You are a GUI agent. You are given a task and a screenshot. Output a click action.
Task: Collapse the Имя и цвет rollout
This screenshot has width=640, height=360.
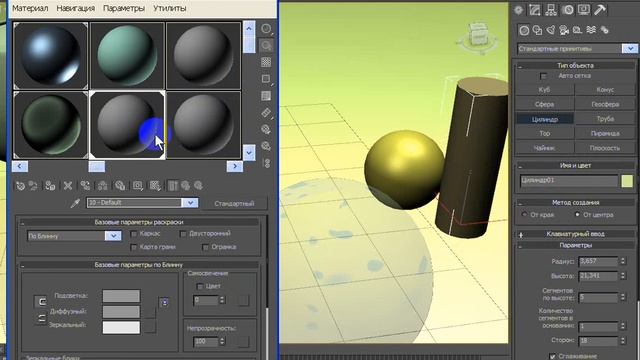520,167
